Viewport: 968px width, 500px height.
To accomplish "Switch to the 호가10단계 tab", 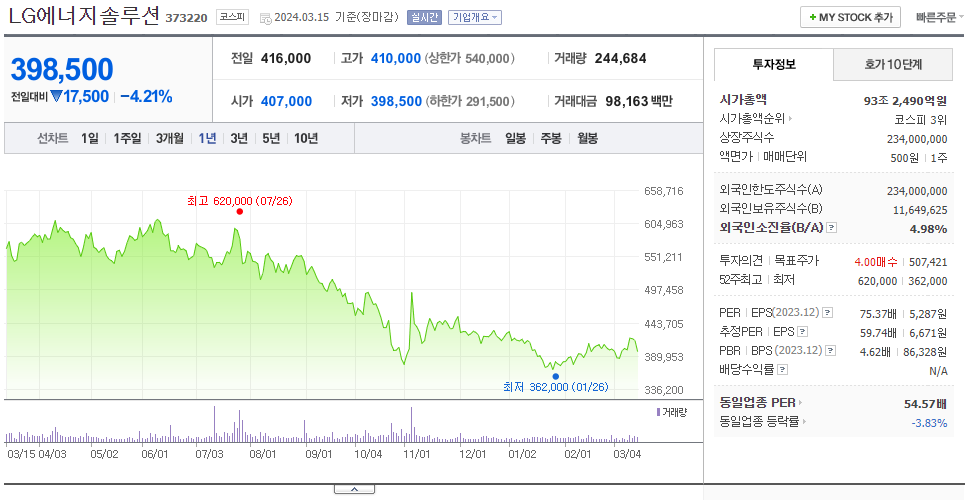I will [x=893, y=64].
